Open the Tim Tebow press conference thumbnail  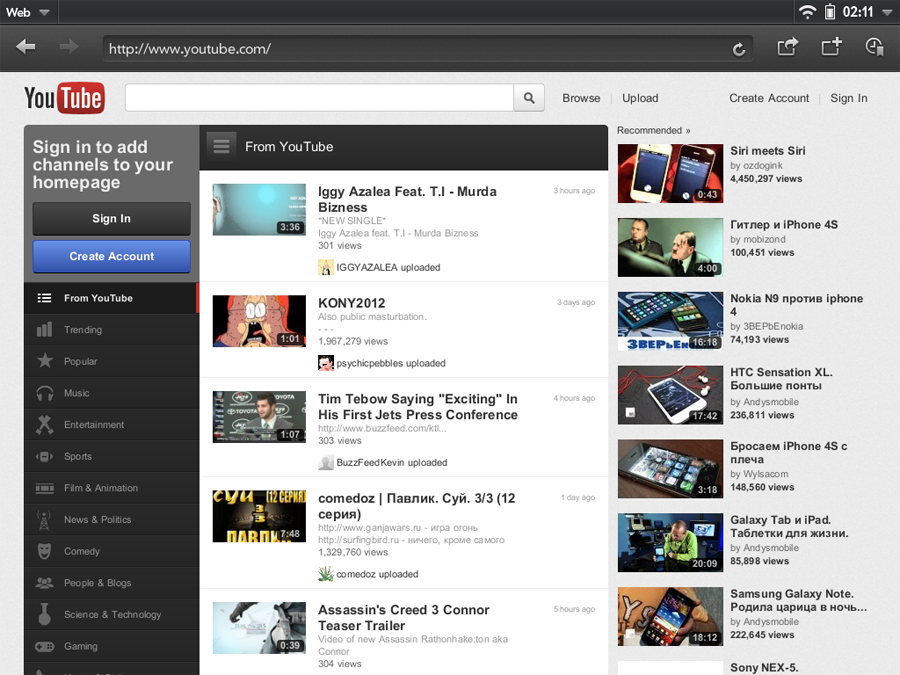point(259,417)
